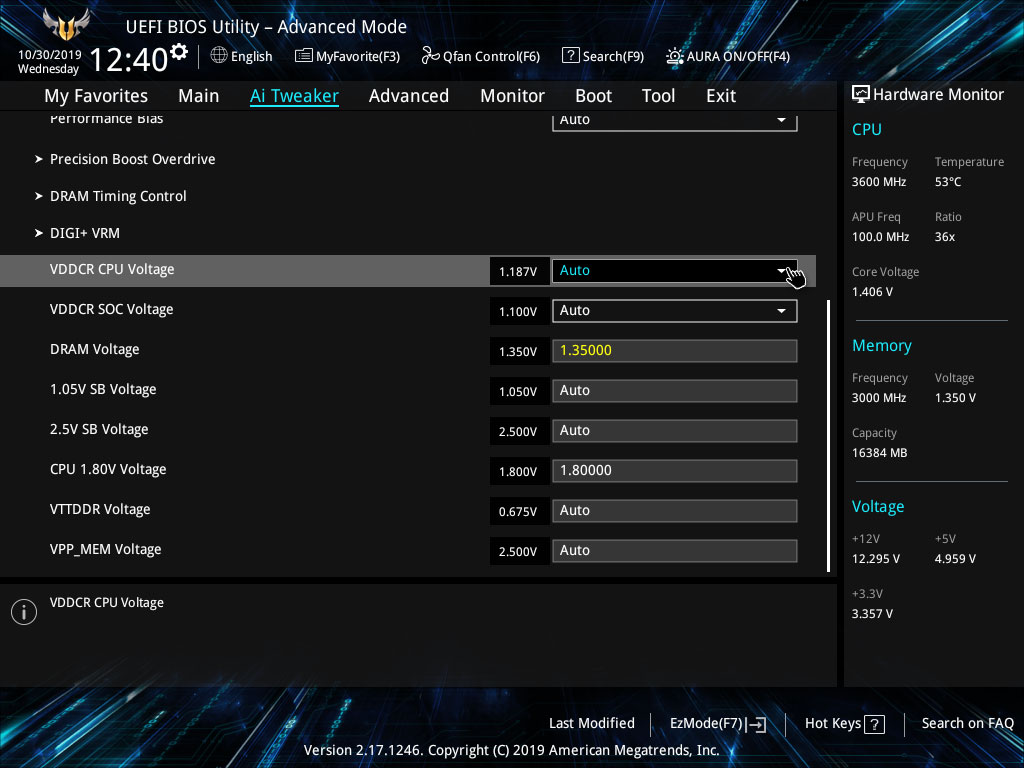The image size is (1024, 768).
Task: Open VDDCR SOC Voltage Auto dropdown
Action: 675,311
